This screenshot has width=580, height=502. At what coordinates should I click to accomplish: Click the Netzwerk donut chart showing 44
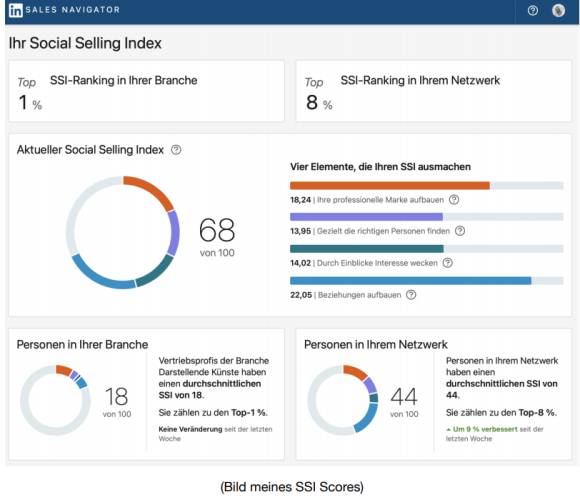coord(343,400)
